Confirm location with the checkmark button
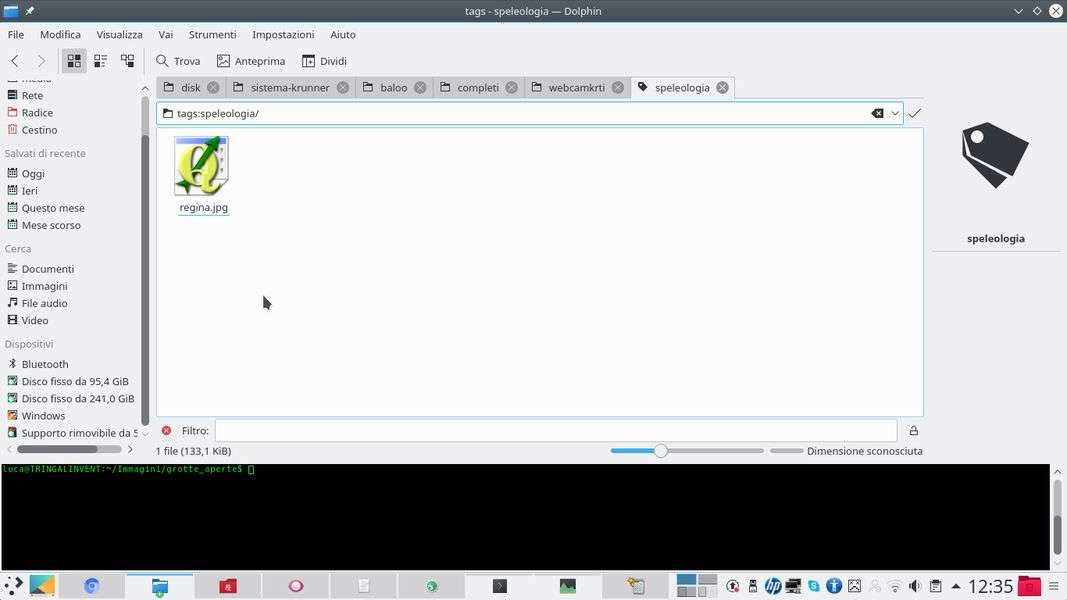Viewport: 1067px width, 600px height. coord(915,114)
